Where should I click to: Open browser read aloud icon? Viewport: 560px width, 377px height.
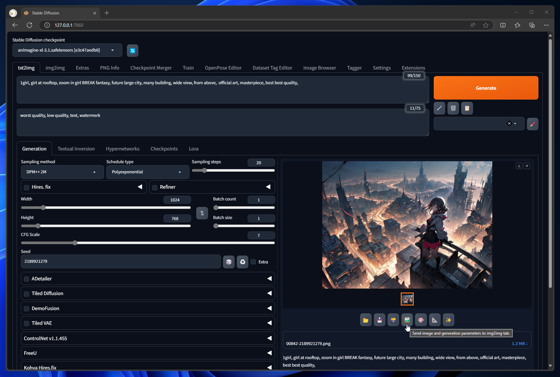[472, 25]
